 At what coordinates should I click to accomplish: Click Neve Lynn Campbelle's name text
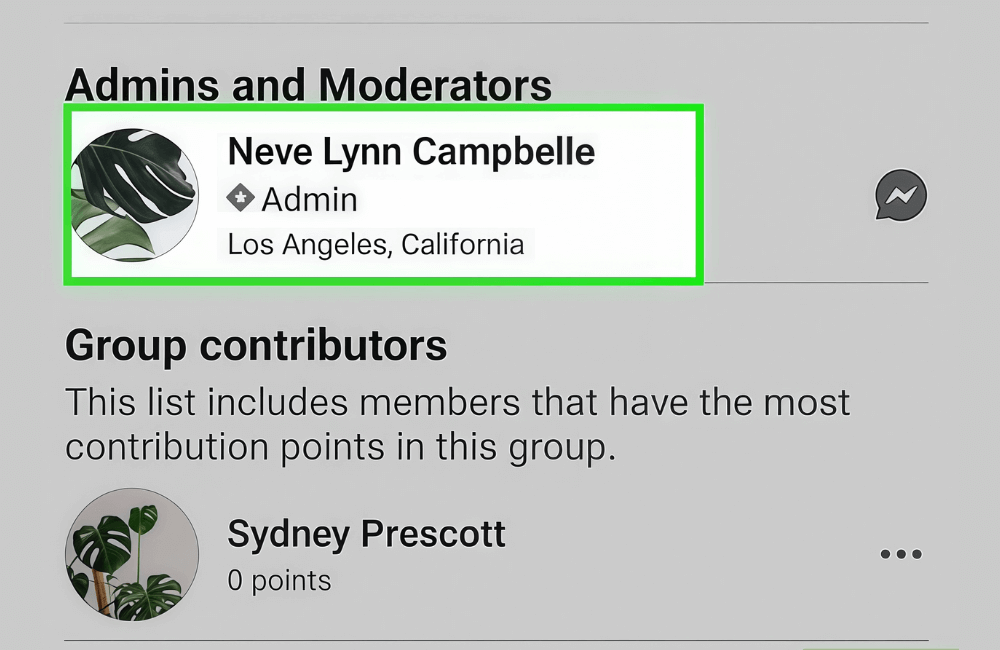[412, 152]
